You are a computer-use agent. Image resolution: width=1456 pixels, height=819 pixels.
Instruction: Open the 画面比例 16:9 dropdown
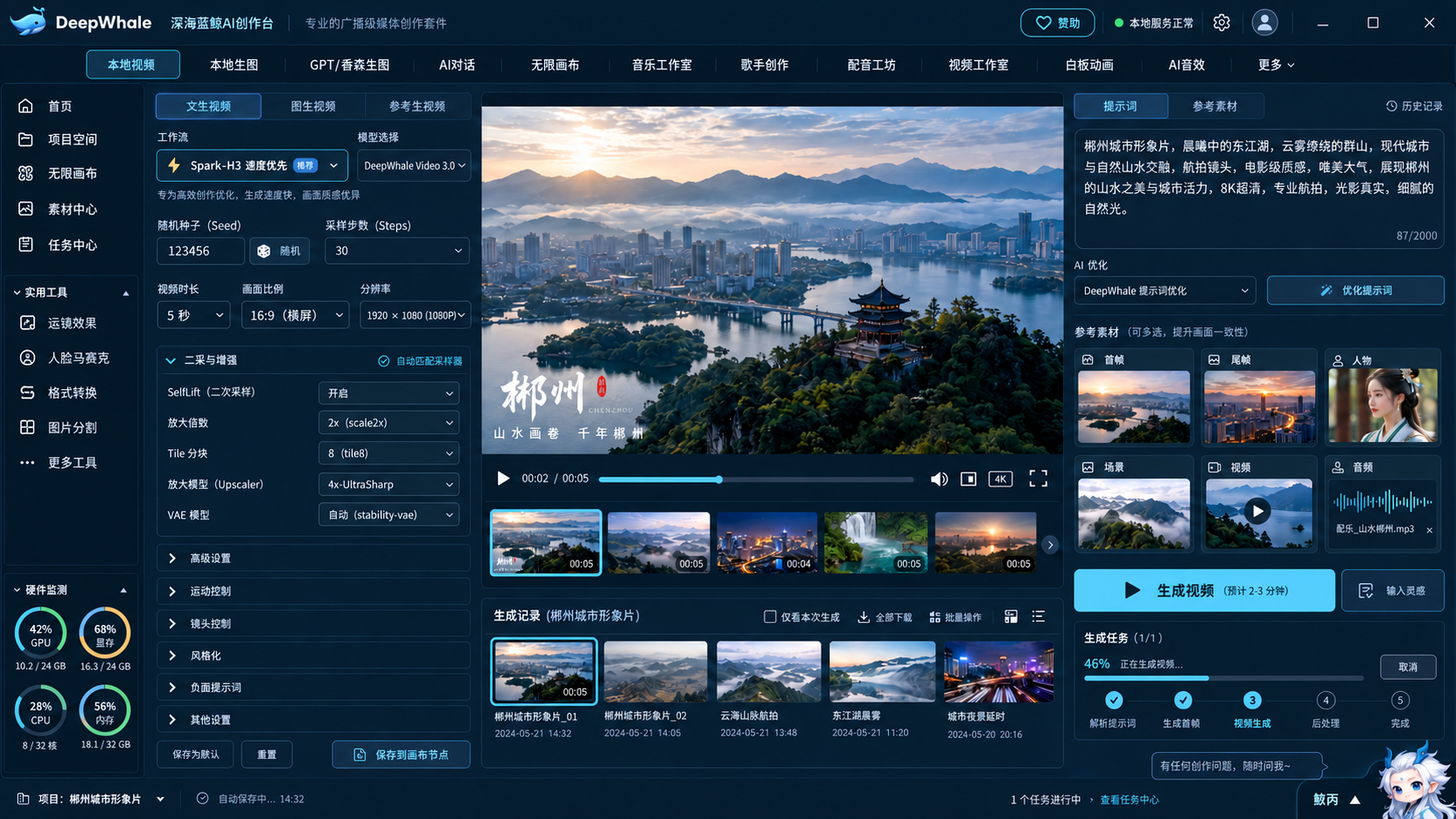click(x=295, y=315)
